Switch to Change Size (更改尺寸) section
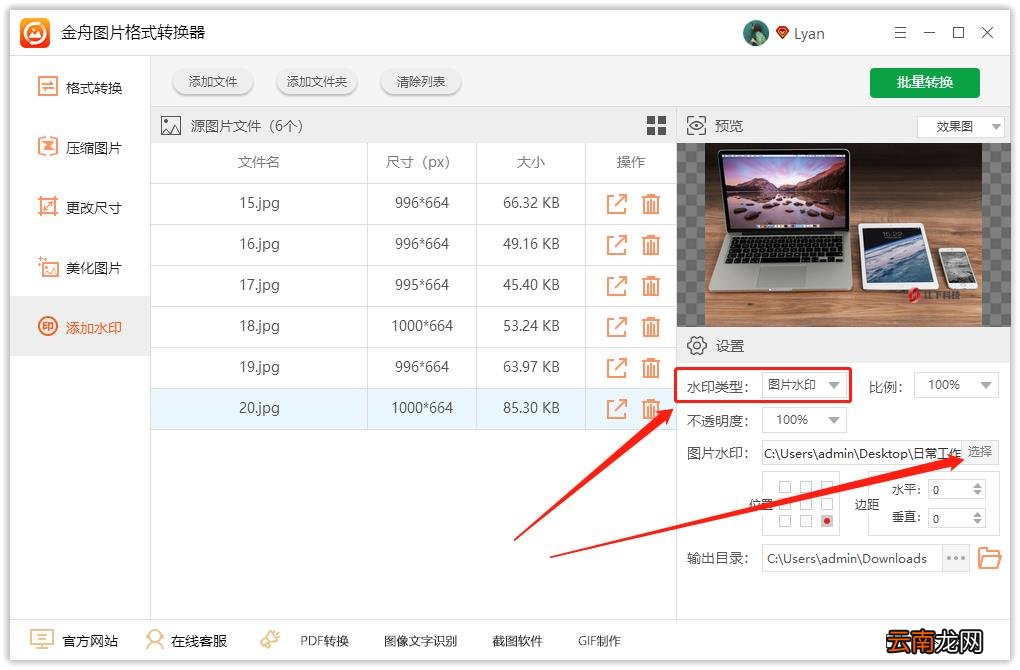1020x670 pixels. pyautogui.click(x=80, y=208)
